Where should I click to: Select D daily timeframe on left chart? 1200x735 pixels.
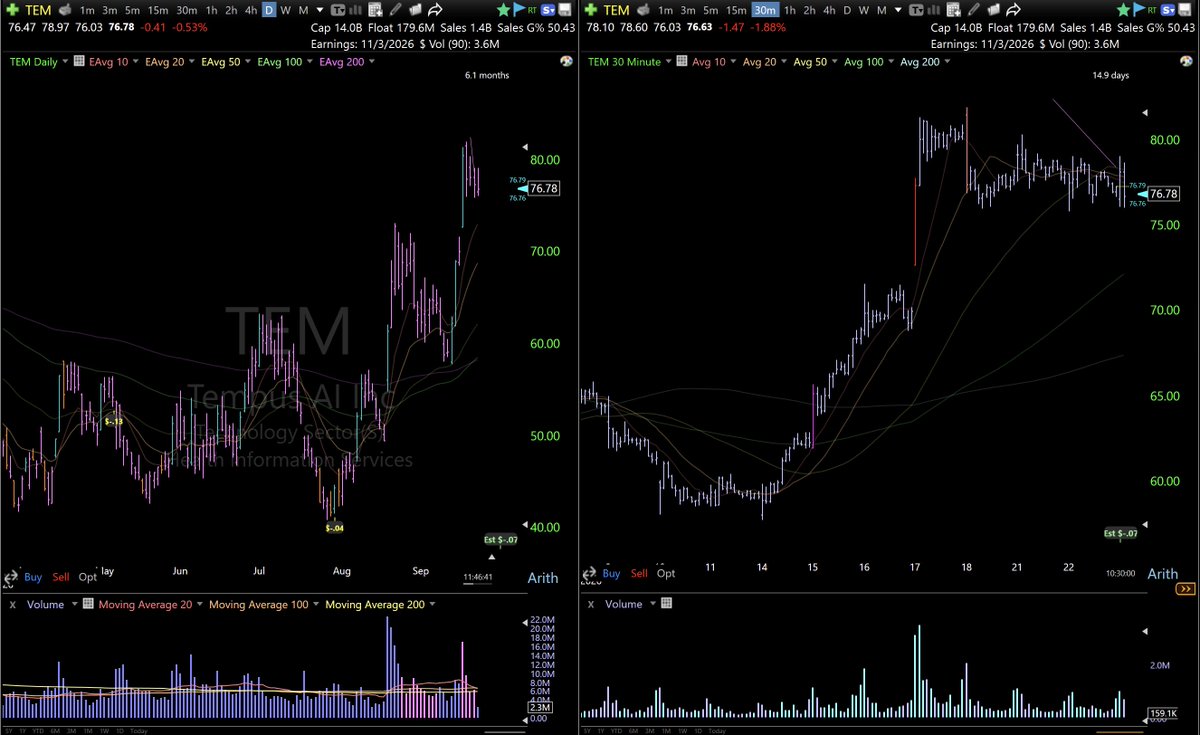coord(269,10)
